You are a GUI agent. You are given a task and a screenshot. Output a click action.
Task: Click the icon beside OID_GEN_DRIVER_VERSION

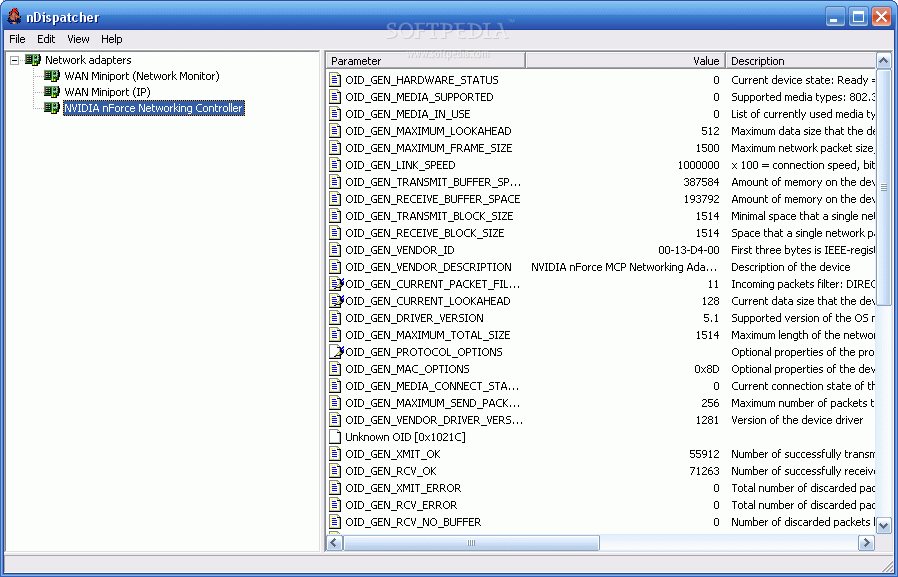pos(336,318)
